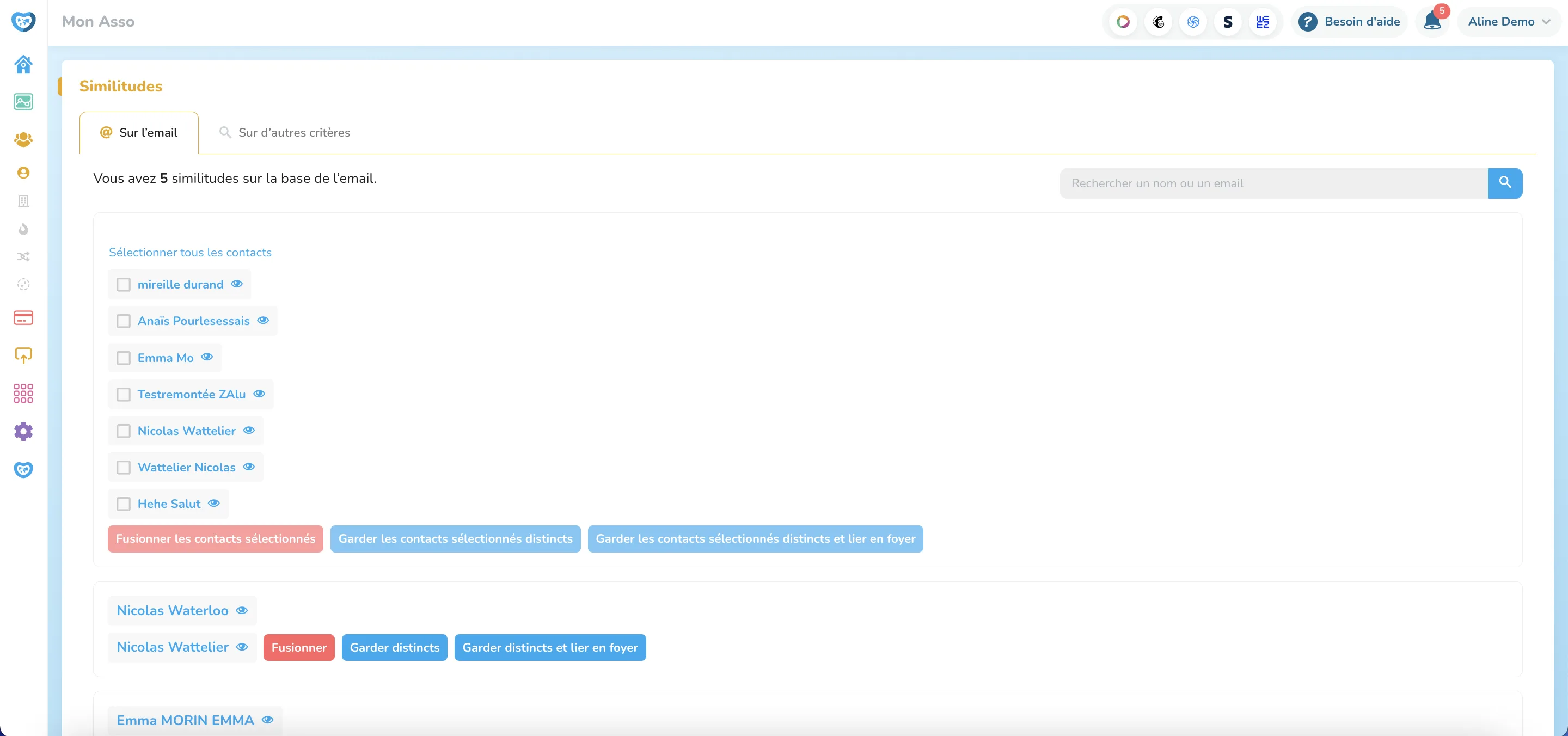The height and width of the screenshot is (736, 1568).
Task: Open the red payment card sidebar icon
Action: click(x=23, y=318)
